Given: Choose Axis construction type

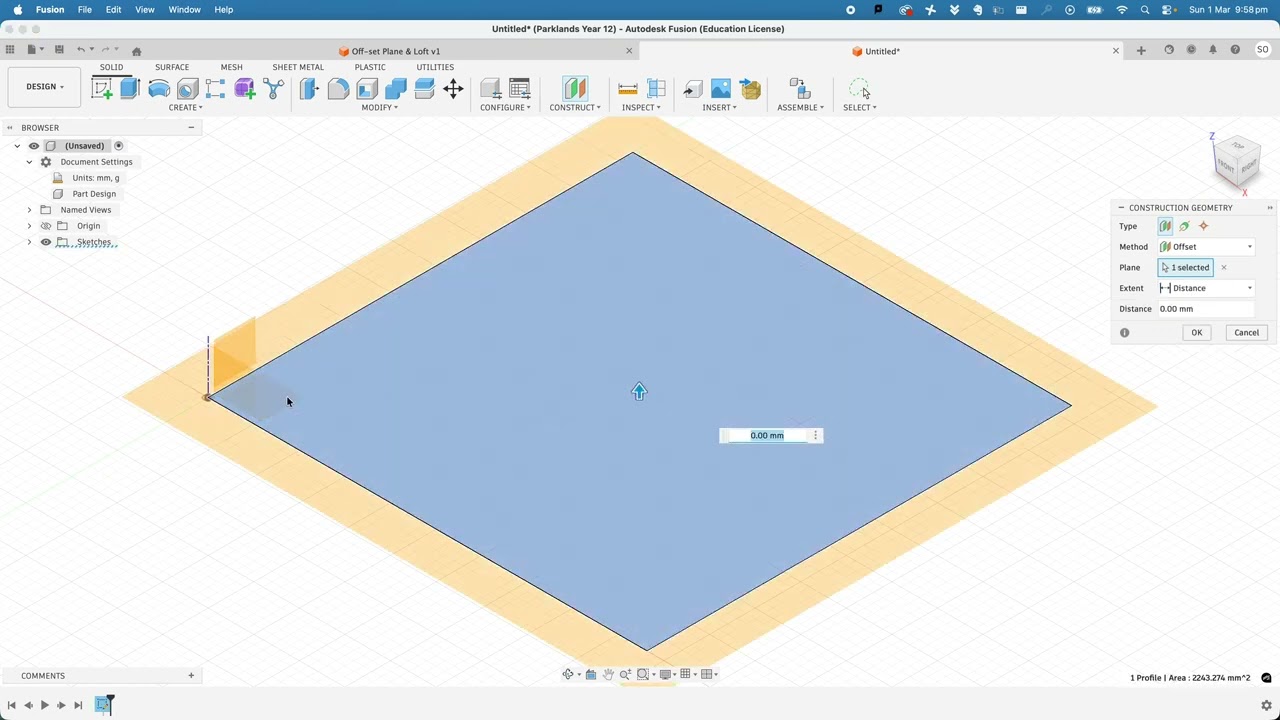Looking at the screenshot, I should (x=1184, y=226).
